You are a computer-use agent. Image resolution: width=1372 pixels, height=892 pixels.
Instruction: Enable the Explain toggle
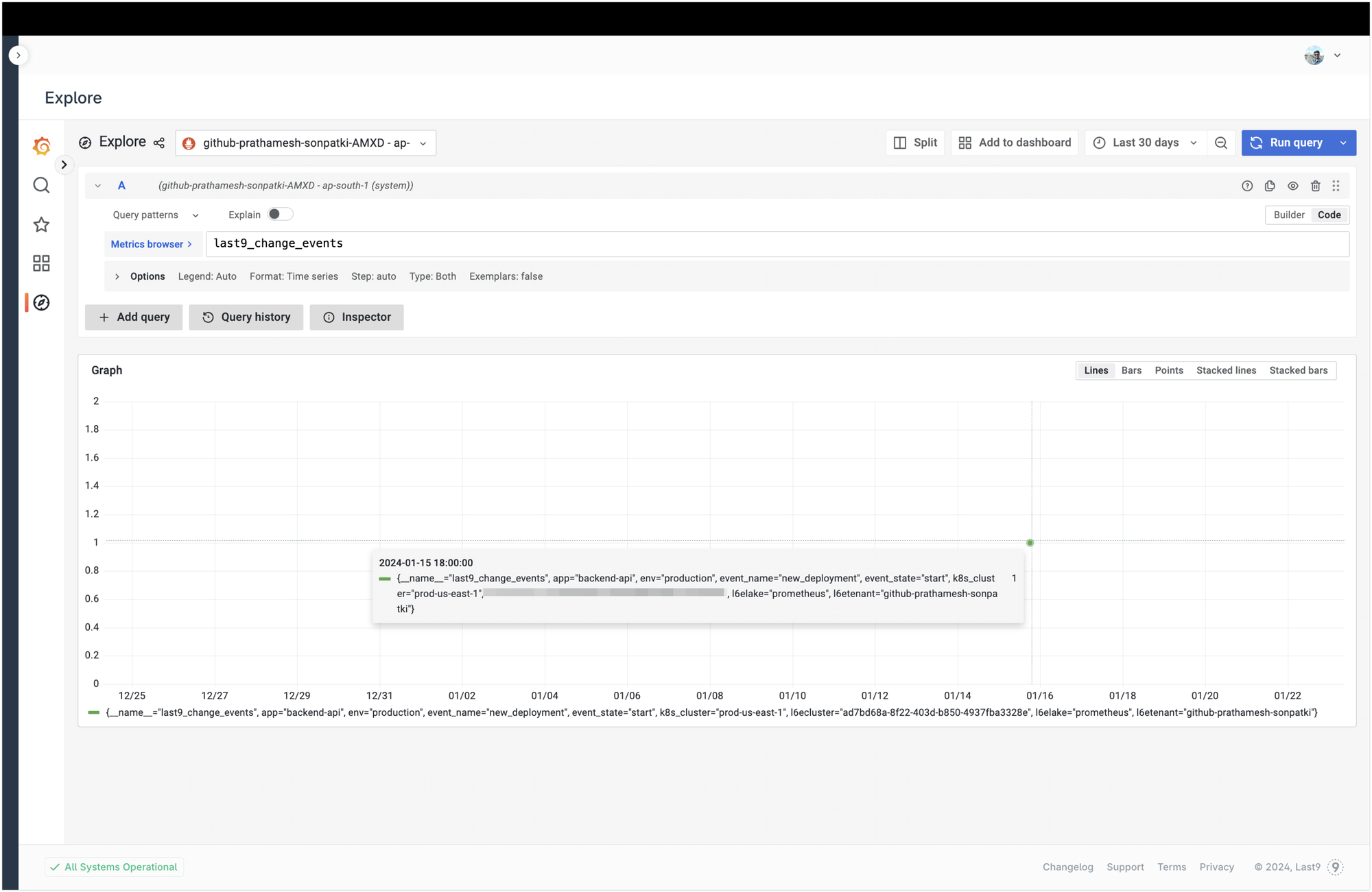(280, 214)
